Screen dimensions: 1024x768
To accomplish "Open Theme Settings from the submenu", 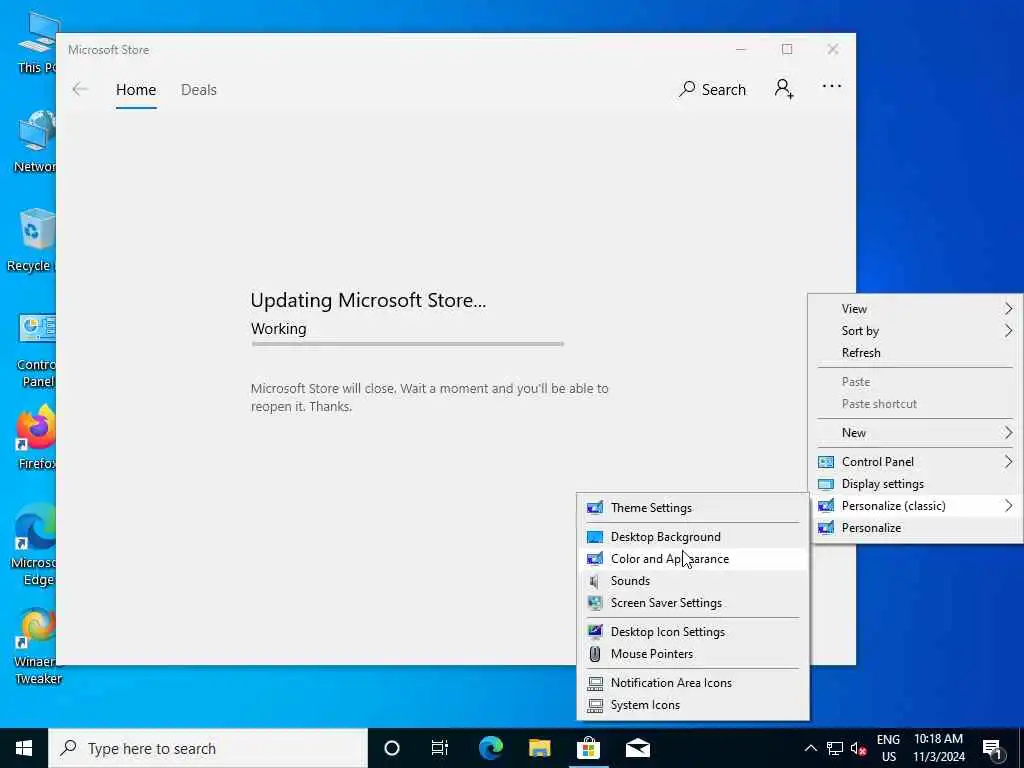I will point(693,507).
